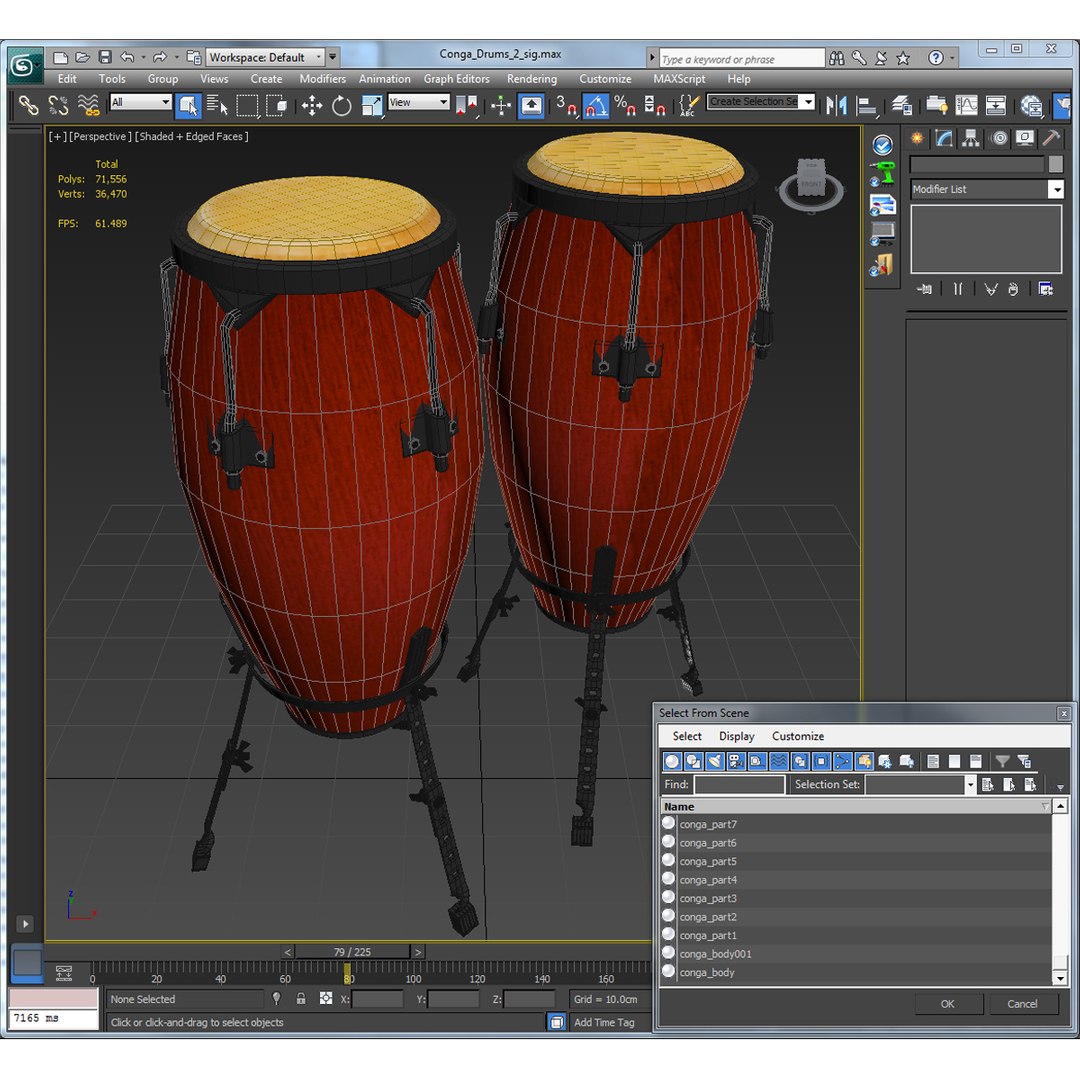Select the Select and Scale tool
This screenshot has height=1080, width=1080.
(371, 105)
